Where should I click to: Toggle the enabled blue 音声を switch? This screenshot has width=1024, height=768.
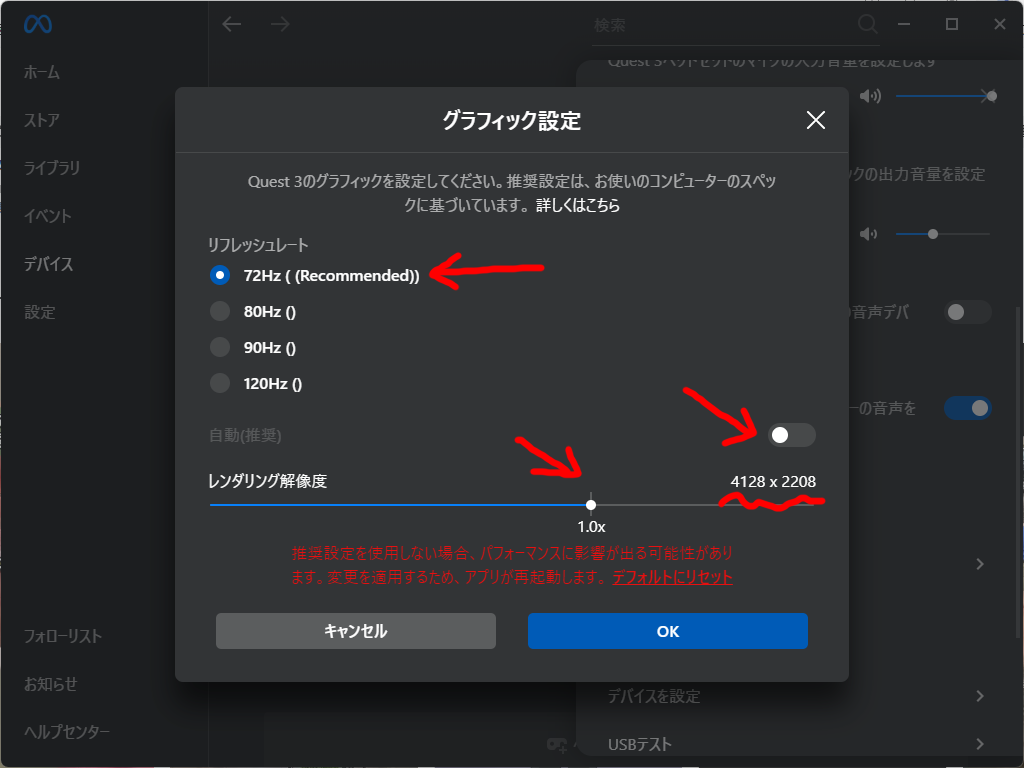[x=967, y=408]
